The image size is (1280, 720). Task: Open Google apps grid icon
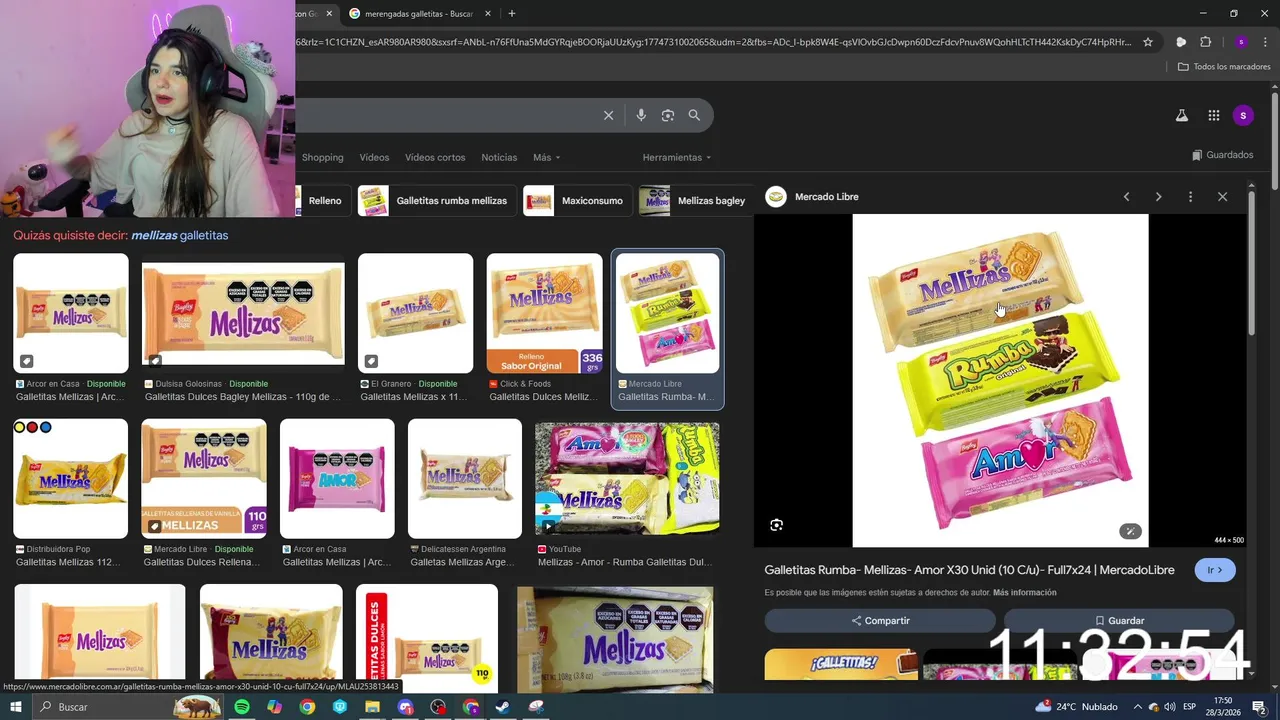[x=1213, y=115]
